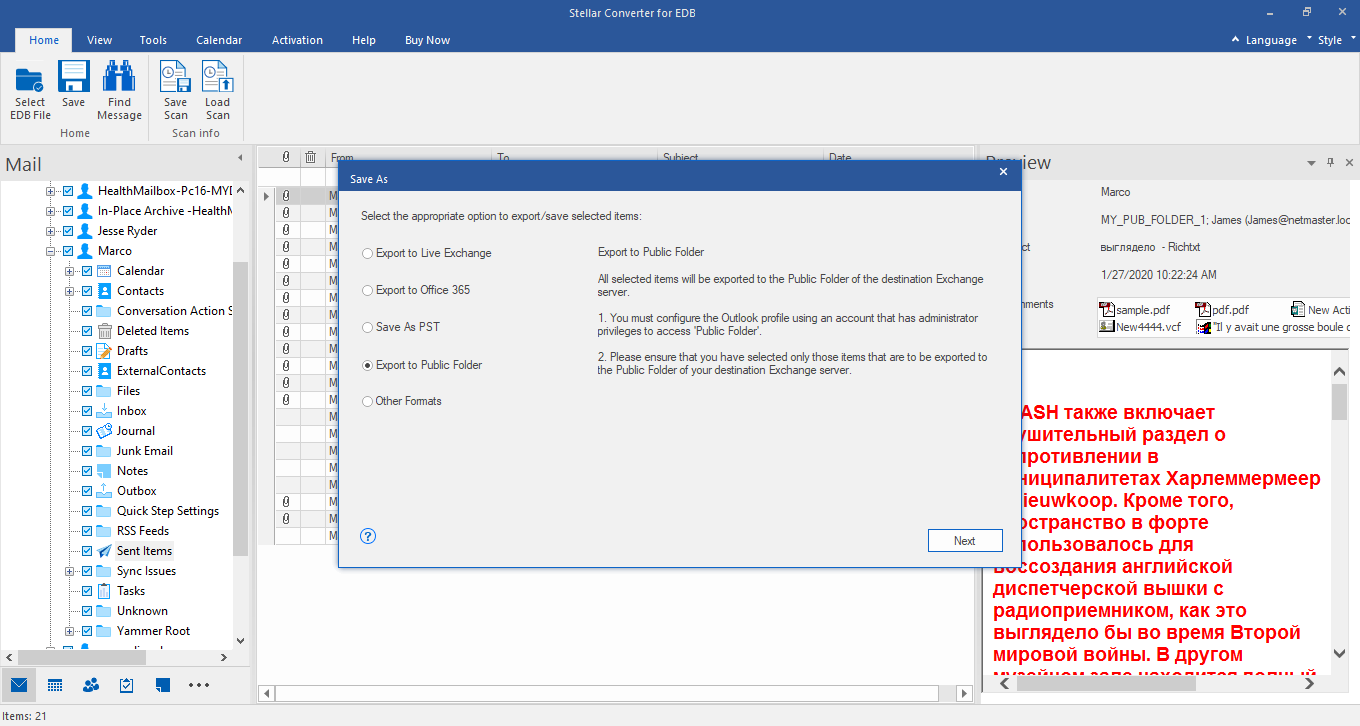
Task: Open the Contacts people icon at the bottom
Action: tap(91, 685)
